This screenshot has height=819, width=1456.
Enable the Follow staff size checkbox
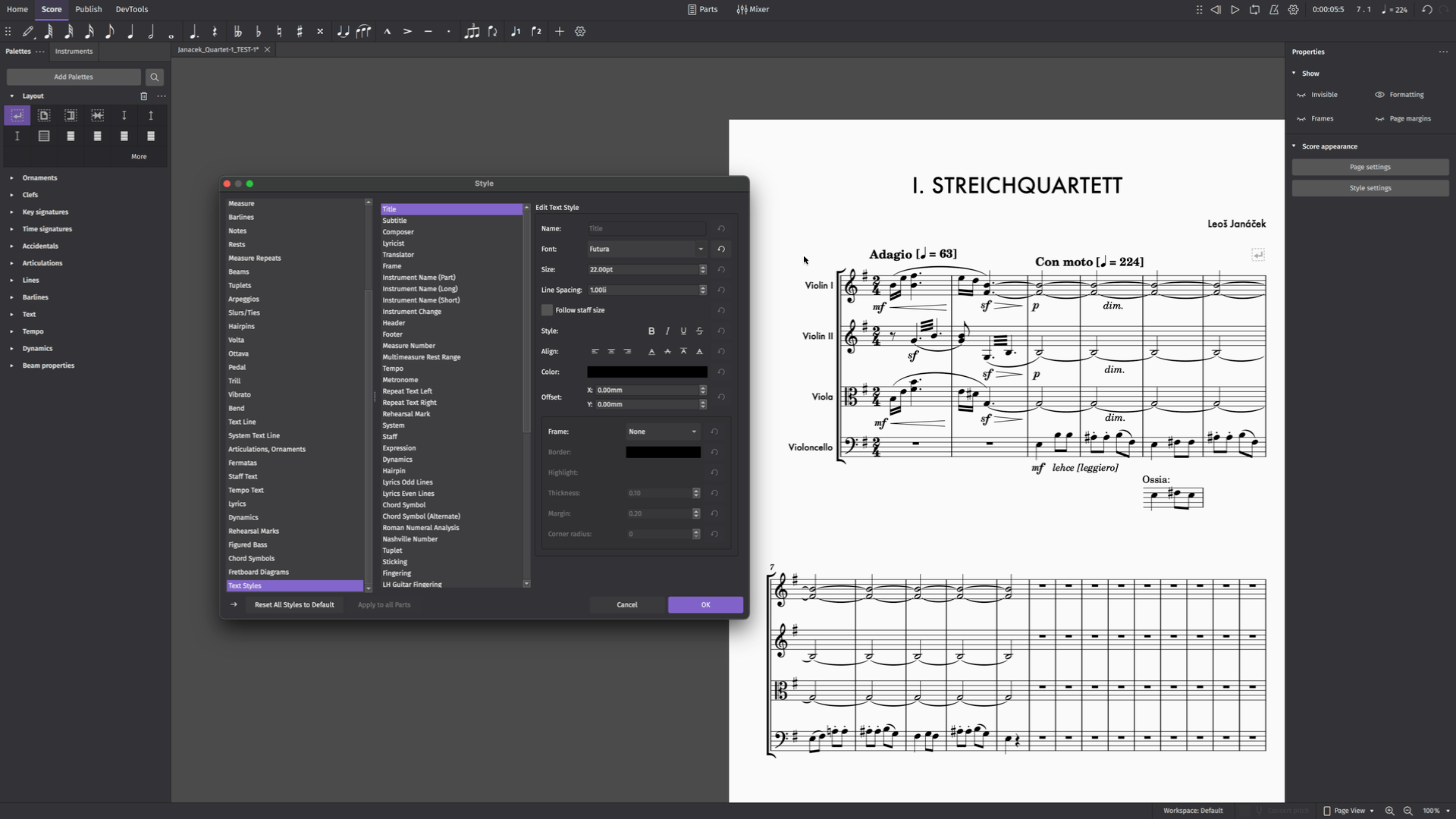point(547,310)
